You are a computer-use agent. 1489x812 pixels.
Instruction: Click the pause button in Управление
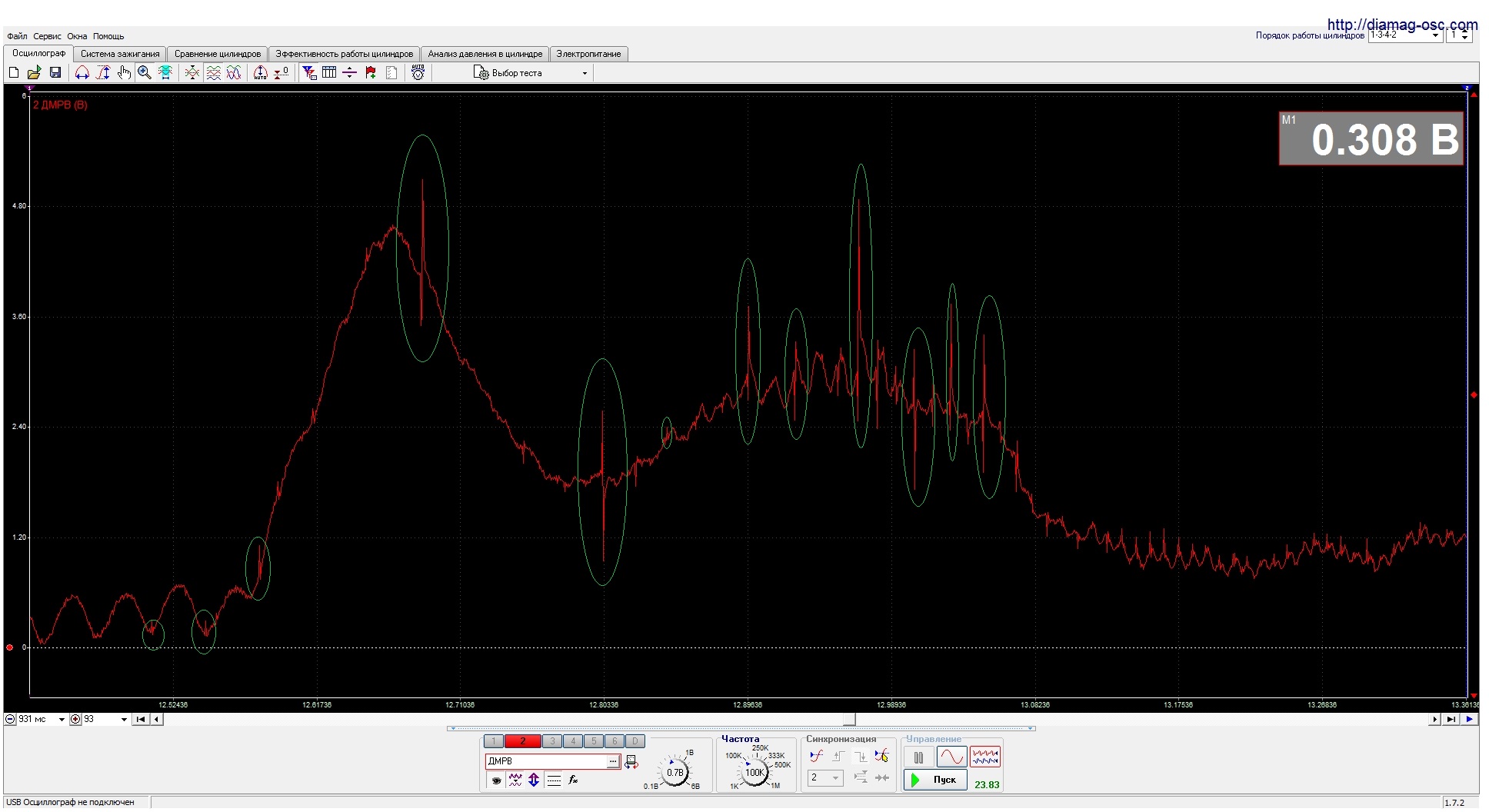pos(918,757)
